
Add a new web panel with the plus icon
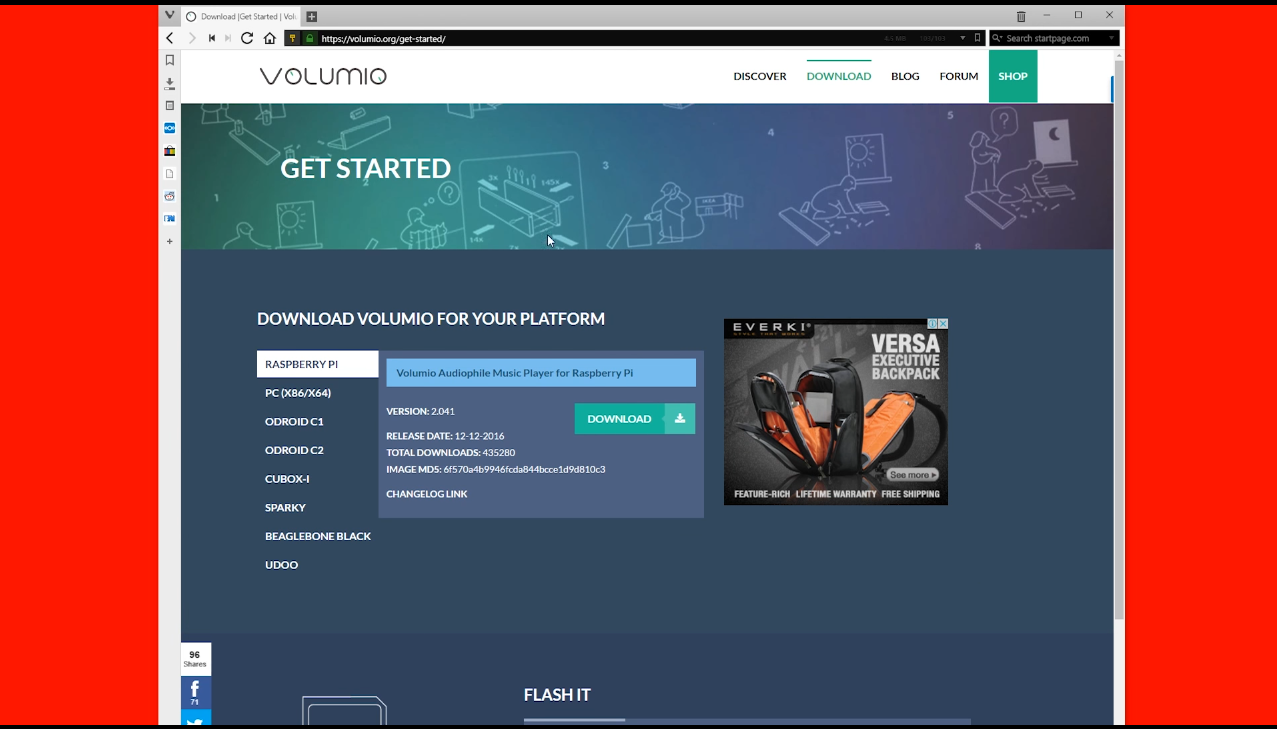170,241
